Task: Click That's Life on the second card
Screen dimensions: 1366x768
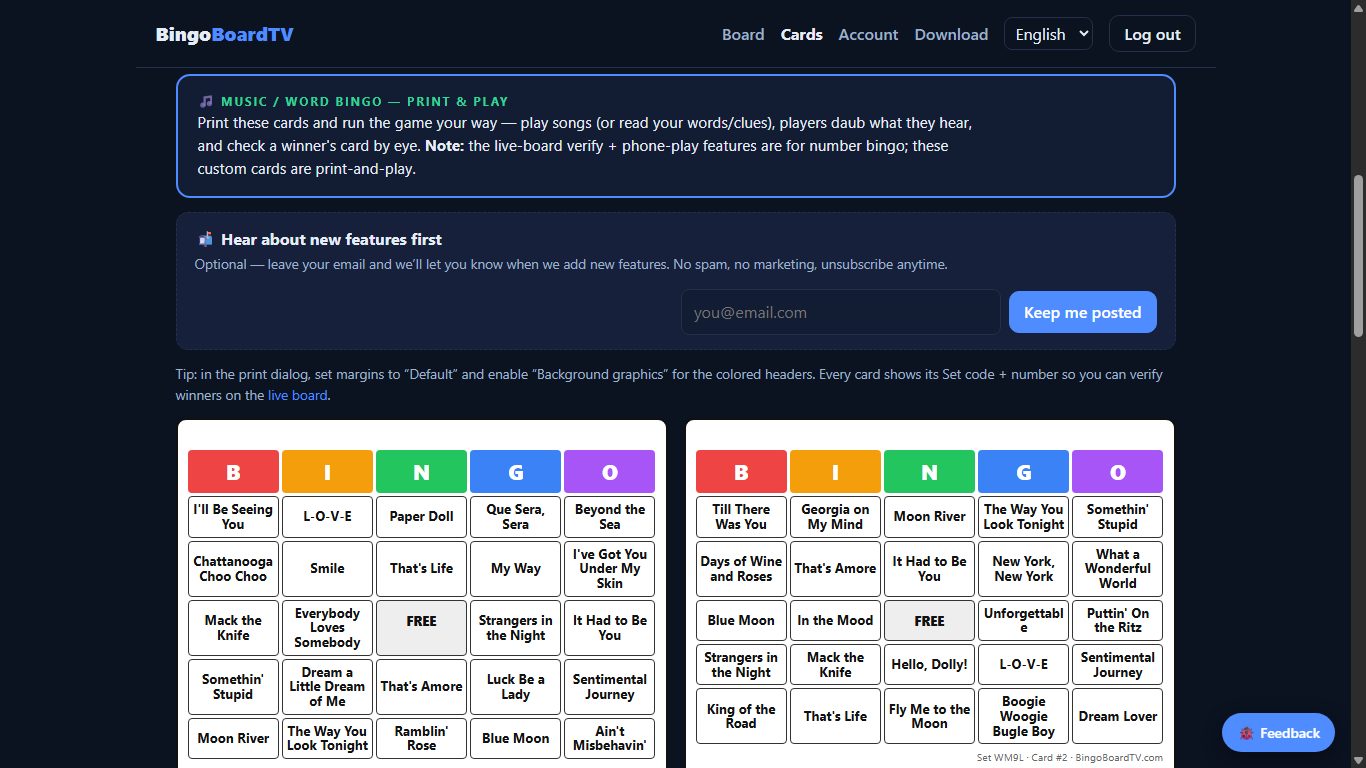Action: tap(835, 716)
